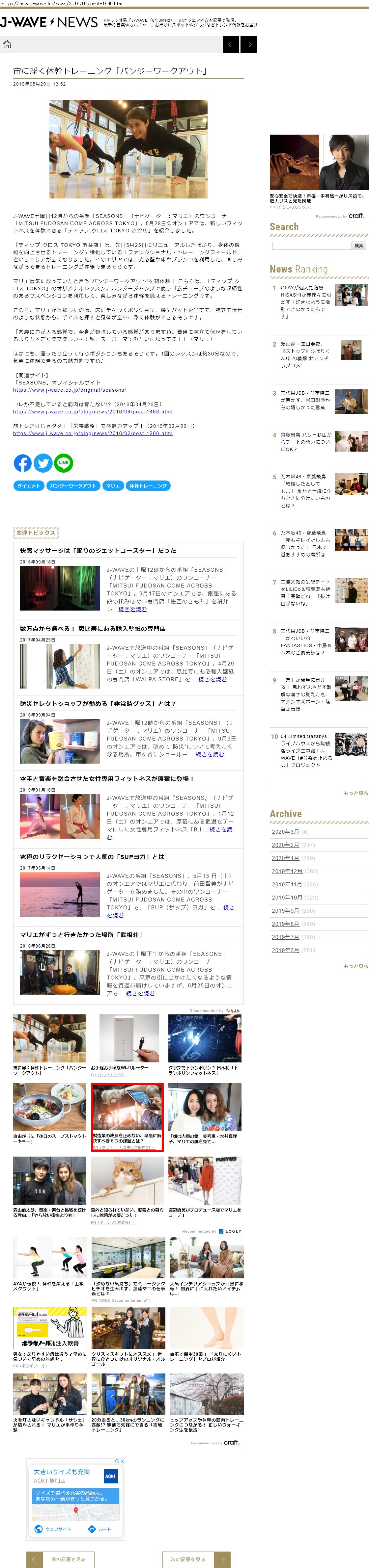Click もっと見る under News Ranking
Image resolution: width=369 pixels, height=1568 pixels.
pyautogui.click(x=355, y=793)
